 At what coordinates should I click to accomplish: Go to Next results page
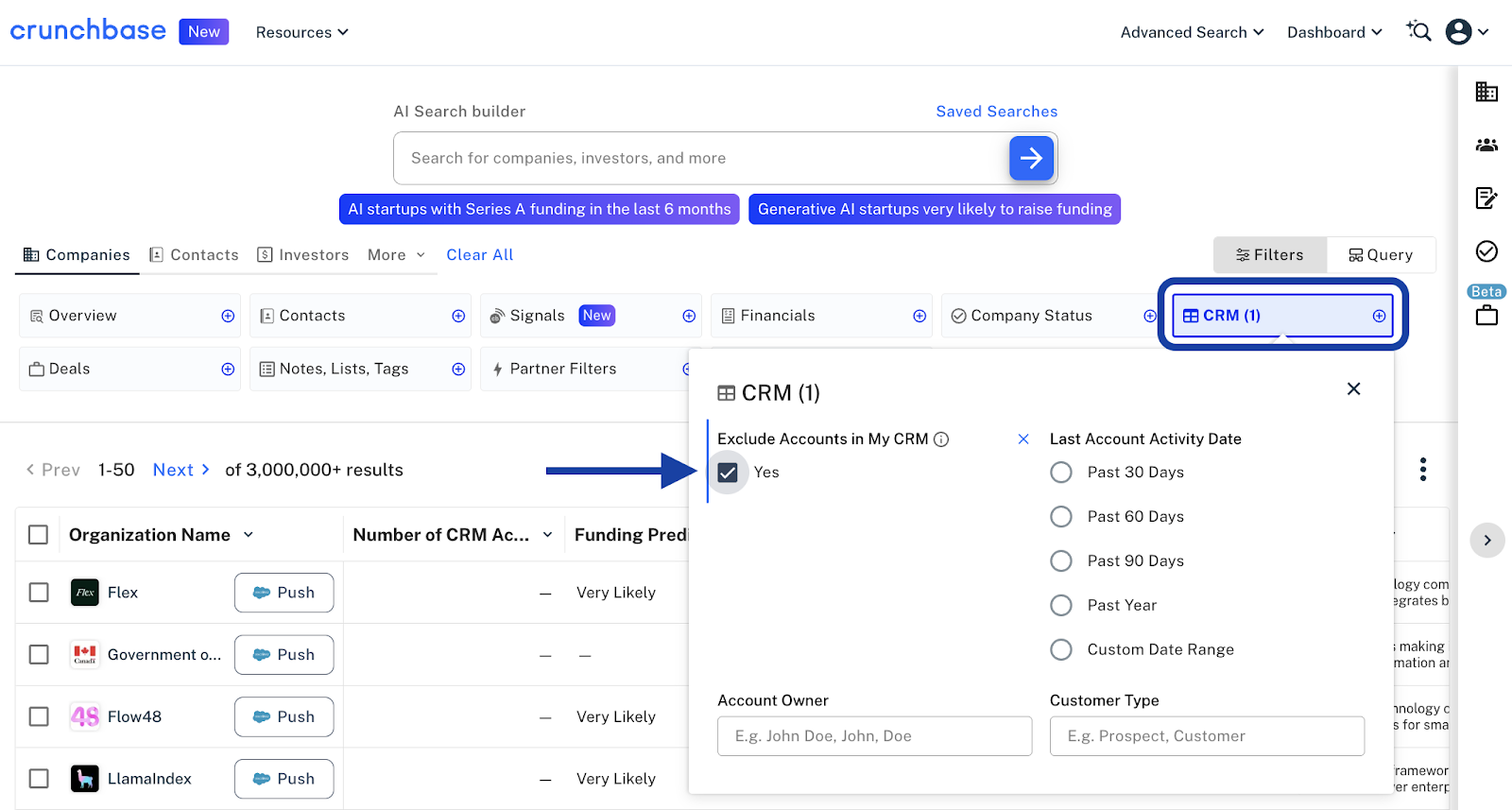[x=181, y=470]
